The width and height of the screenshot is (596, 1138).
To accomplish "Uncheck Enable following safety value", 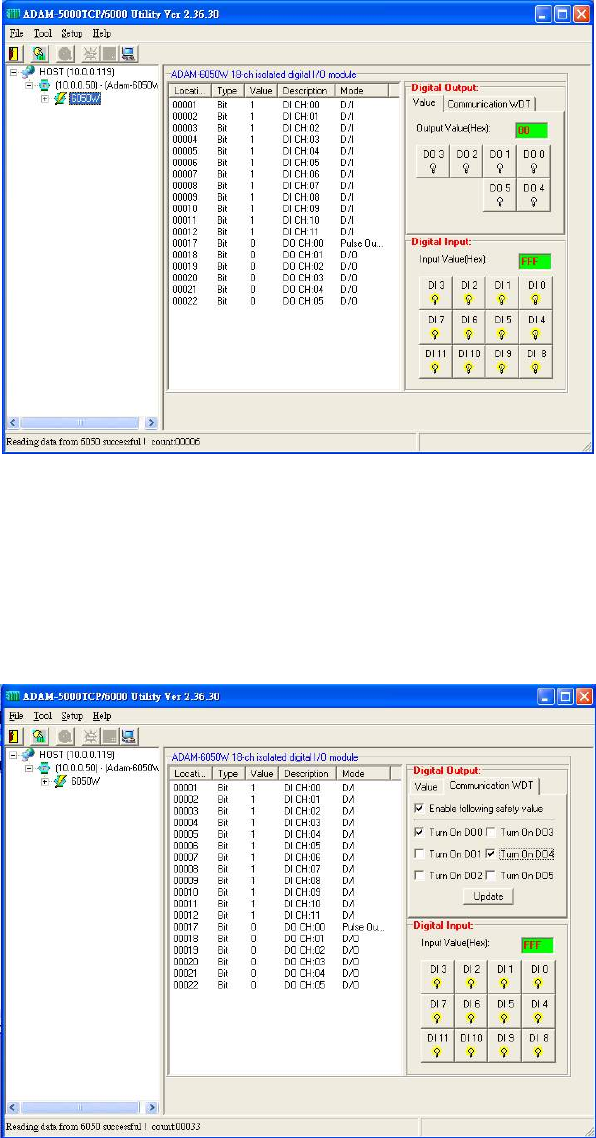I will 419,808.
